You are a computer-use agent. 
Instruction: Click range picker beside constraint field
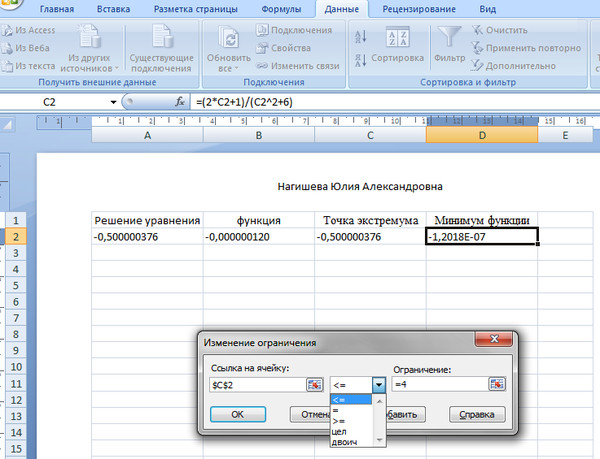497,384
